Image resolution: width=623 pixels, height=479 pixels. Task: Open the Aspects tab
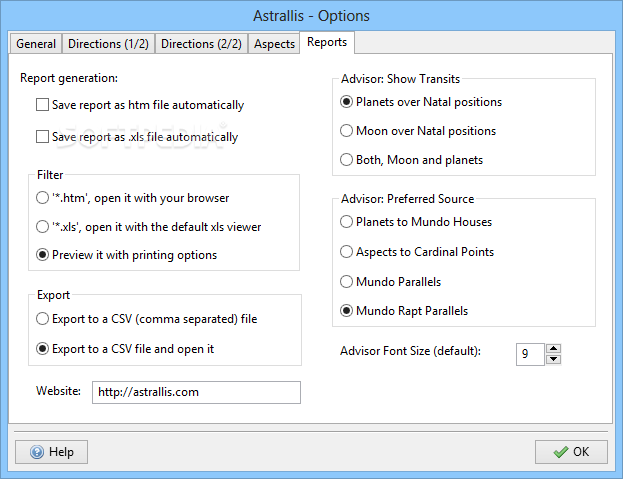coord(274,44)
